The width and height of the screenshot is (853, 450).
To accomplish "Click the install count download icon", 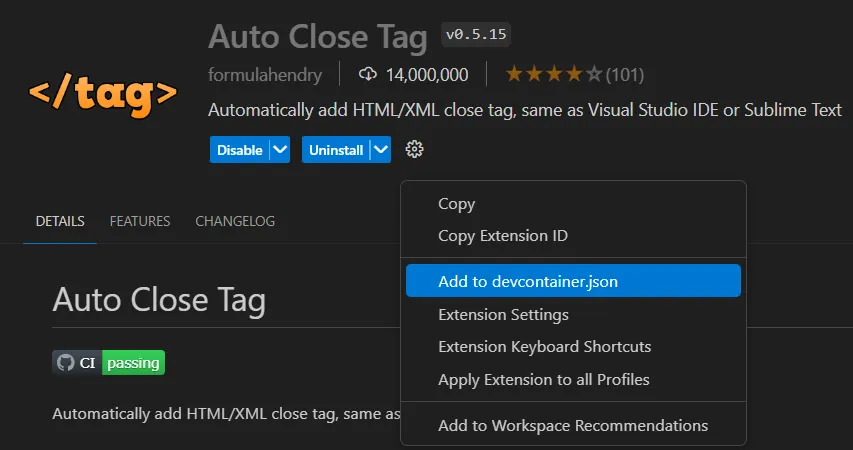I will (367, 74).
